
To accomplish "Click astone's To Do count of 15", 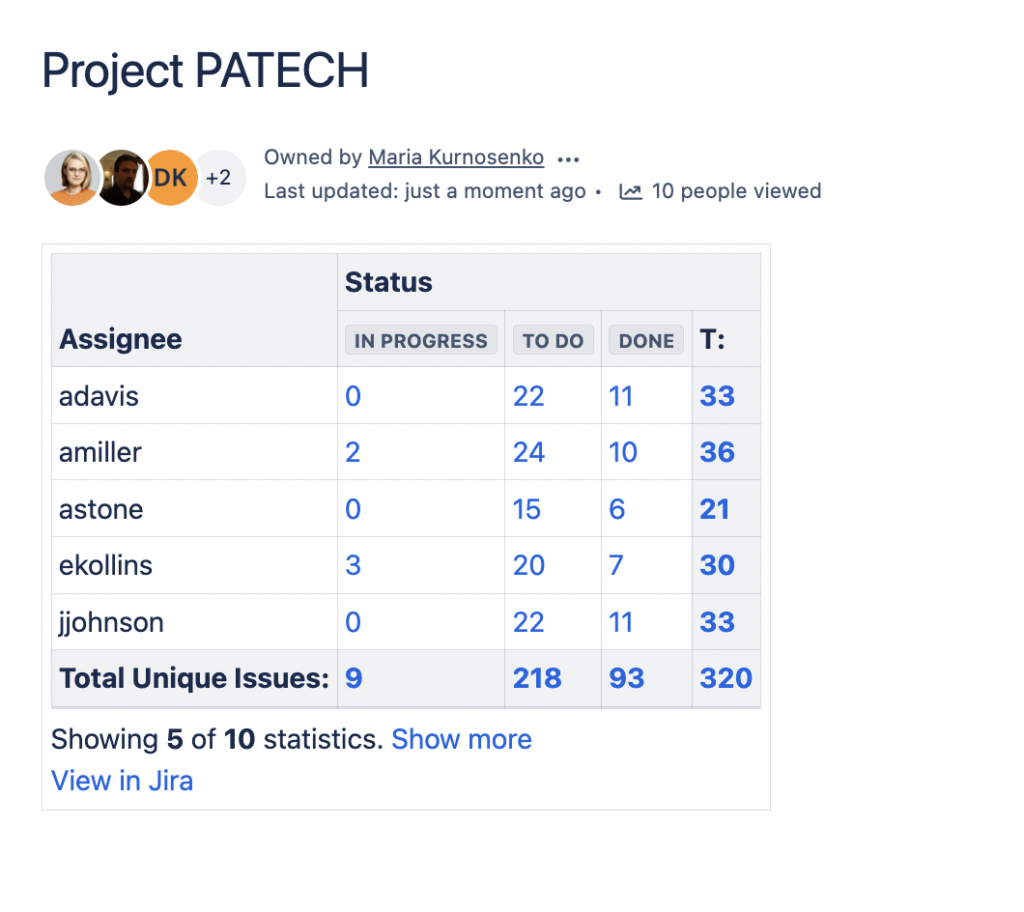I will point(527,509).
